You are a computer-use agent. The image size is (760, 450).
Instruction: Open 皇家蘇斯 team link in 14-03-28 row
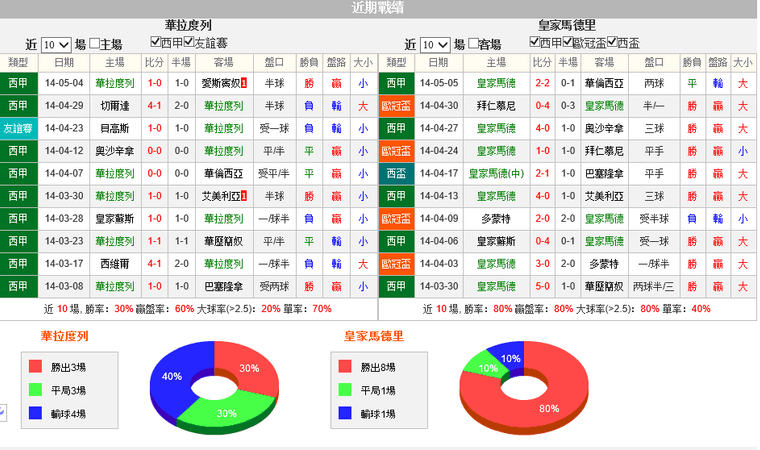coord(114,219)
